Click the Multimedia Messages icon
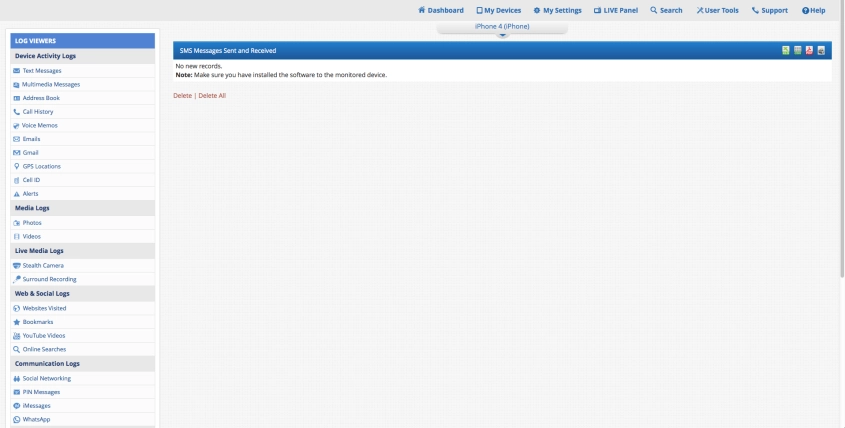 (x=17, y=85)
